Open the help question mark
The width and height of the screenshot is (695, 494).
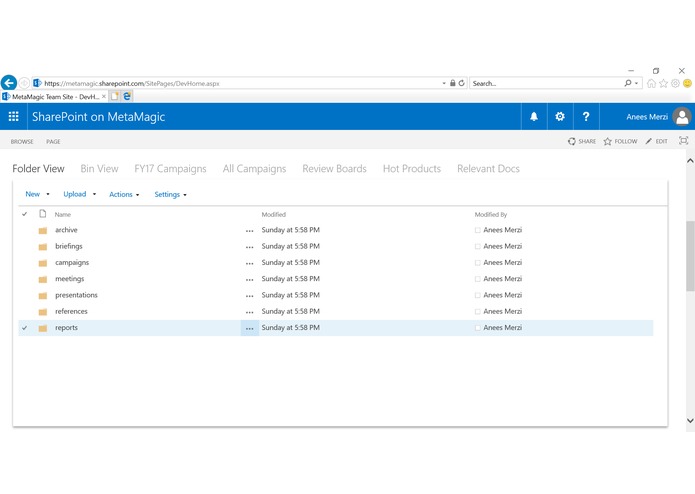(586, 117)
